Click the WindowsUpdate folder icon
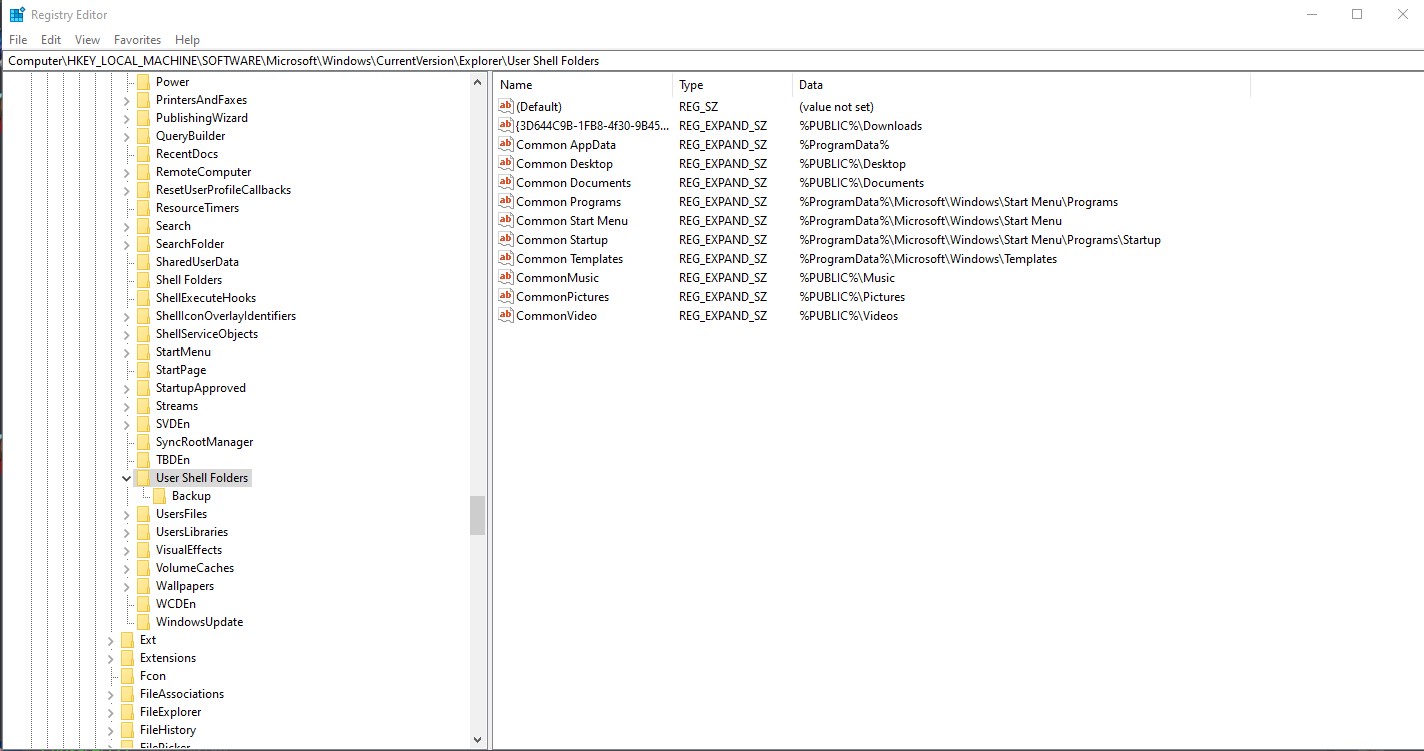 click(x=143, y=622)
